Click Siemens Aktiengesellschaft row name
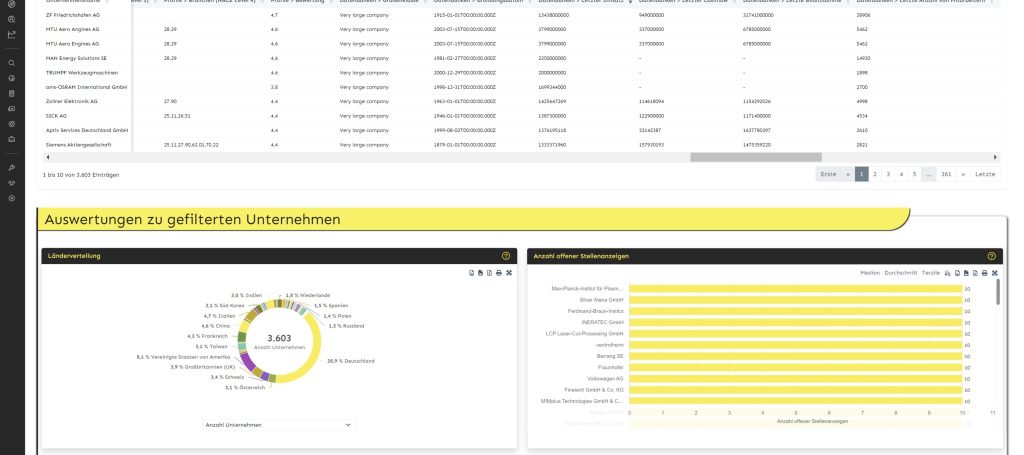This screenshot has width=1024, height=455. [78, 144]
